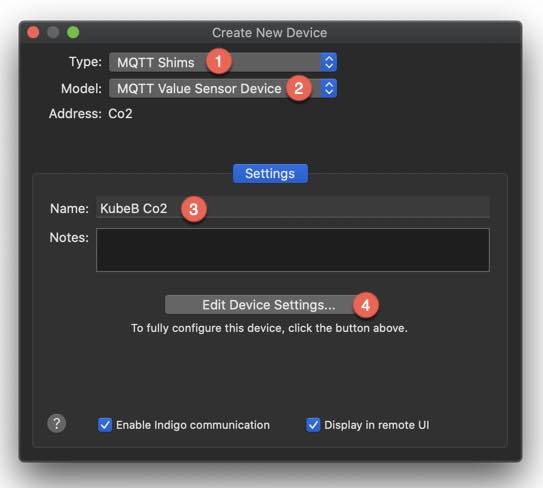
Task: Click the Create New Device title bar
Action: (270, 33)
